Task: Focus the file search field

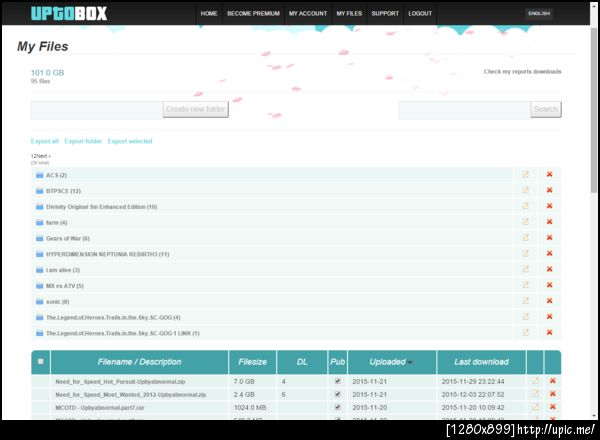Action: [x=465, y=110]
